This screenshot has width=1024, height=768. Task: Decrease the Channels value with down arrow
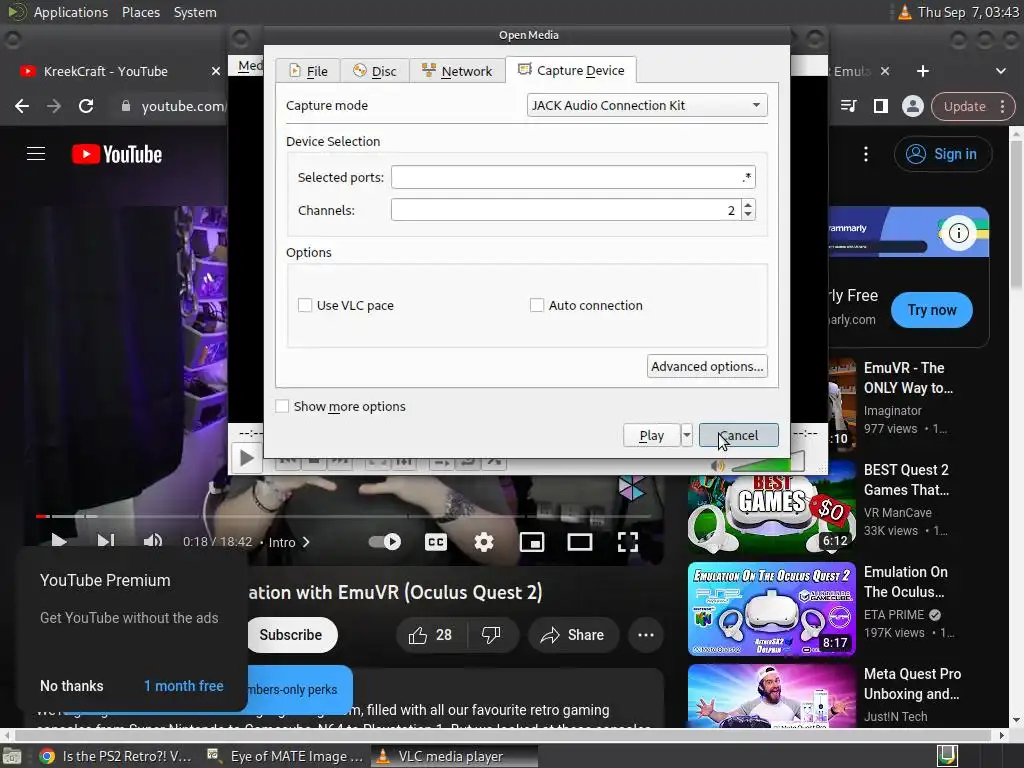coord(748,215)
